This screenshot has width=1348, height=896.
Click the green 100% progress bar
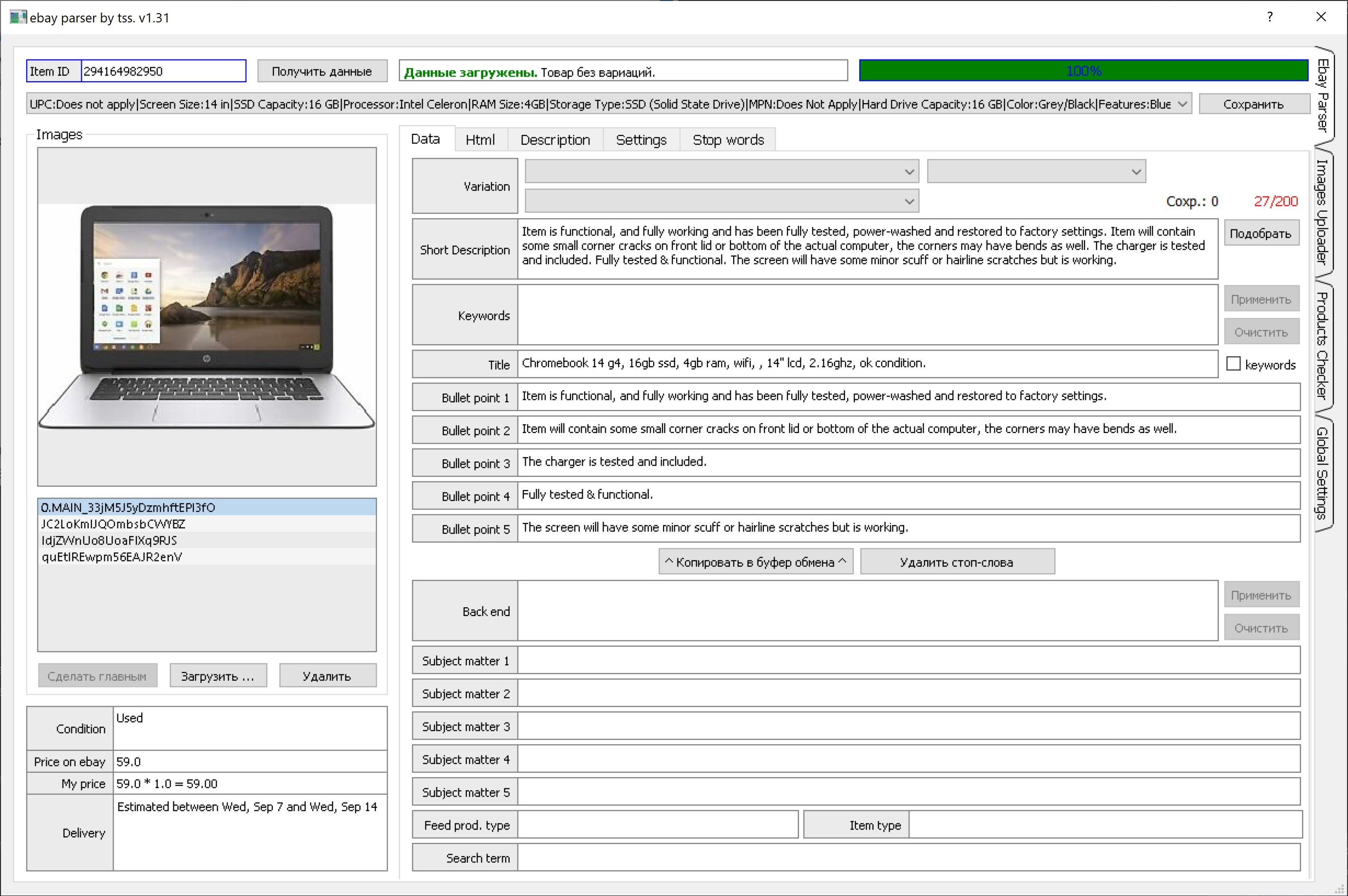click(x=1083, y=70)
